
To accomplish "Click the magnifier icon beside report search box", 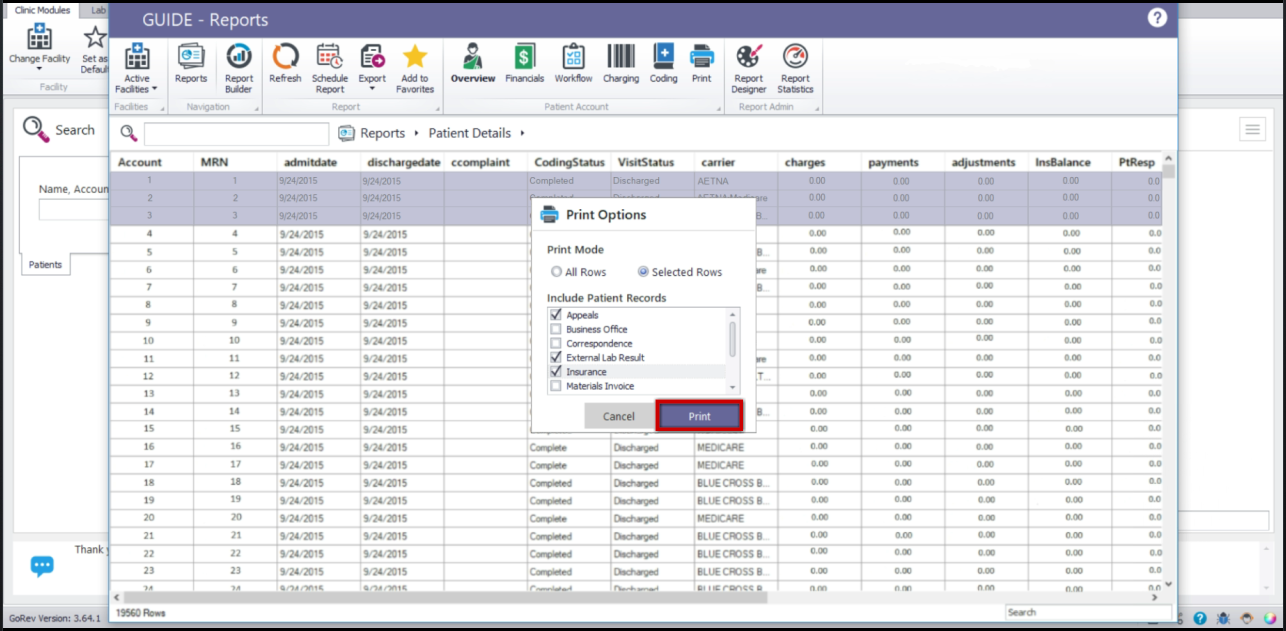I will [128, 133].
